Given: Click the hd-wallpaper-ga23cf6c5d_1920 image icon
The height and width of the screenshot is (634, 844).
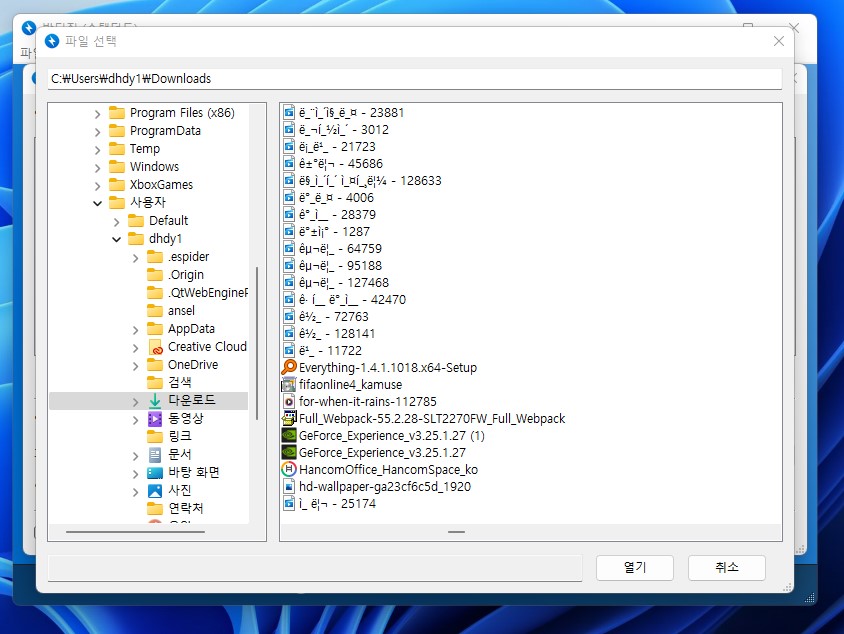Looking at the screenshot, I should (x=289, y=487).
